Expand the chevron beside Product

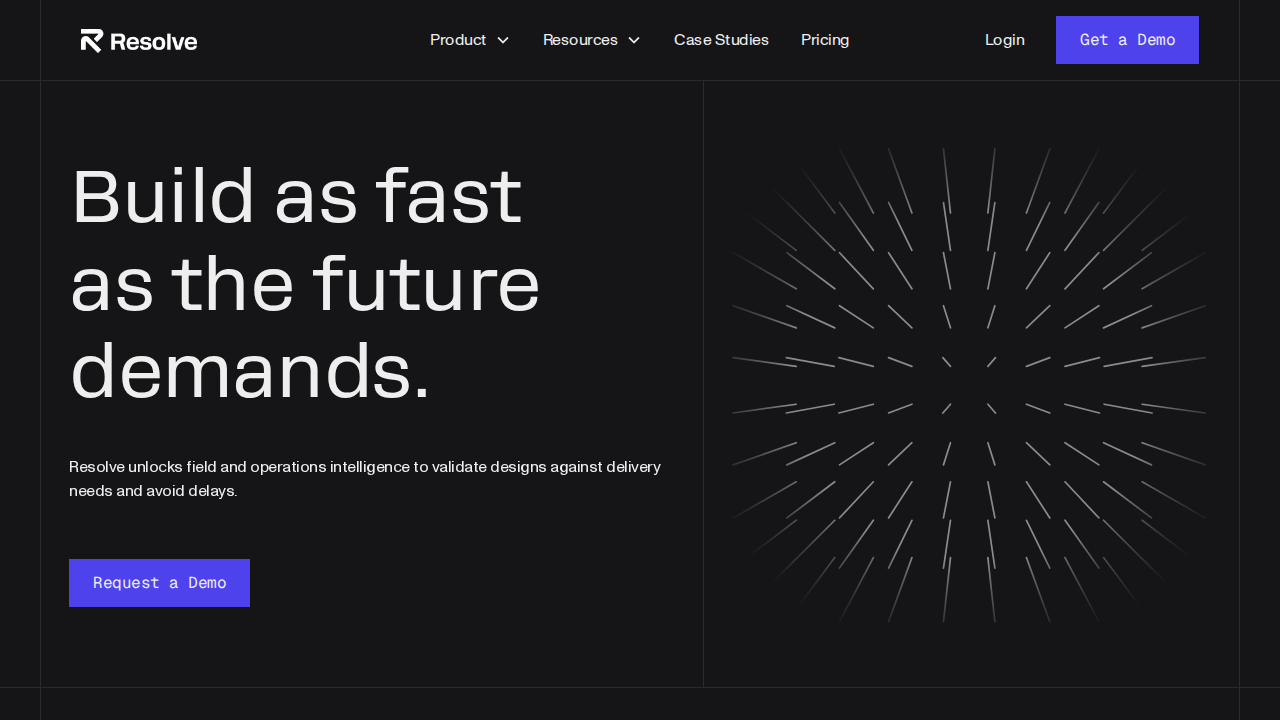[503, 40]
